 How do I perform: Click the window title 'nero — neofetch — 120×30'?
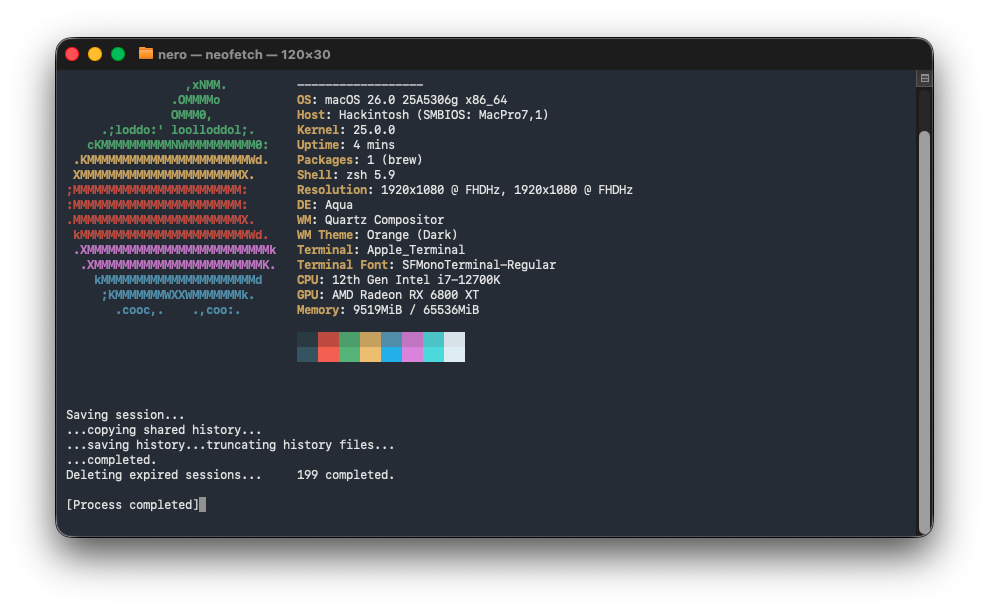click(x=244, y=54)
